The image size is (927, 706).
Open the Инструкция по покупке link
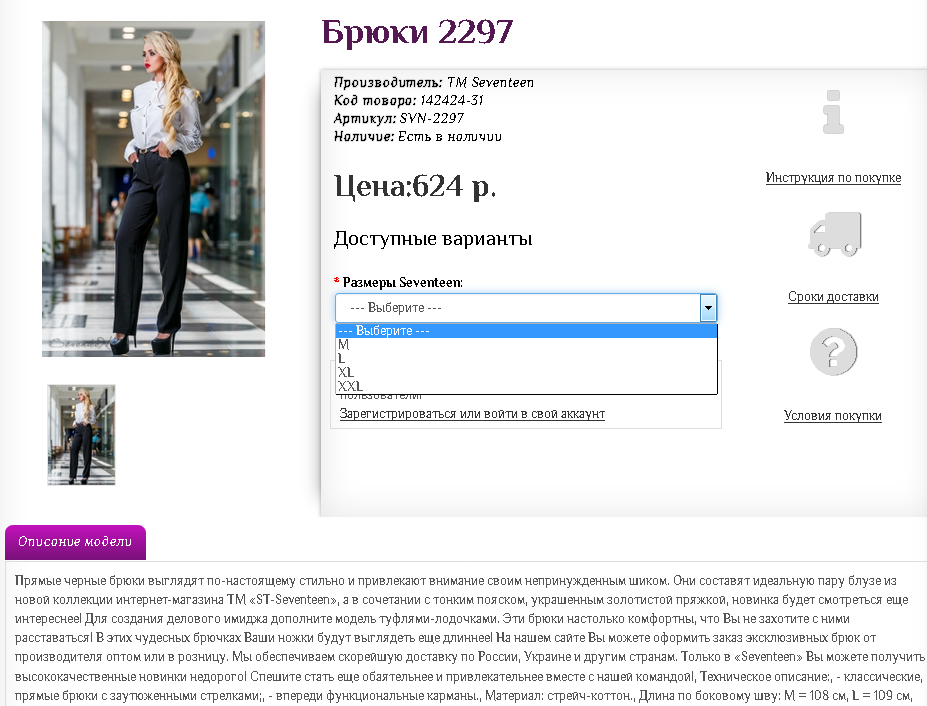pyautogui.click(x=833, y=178)
